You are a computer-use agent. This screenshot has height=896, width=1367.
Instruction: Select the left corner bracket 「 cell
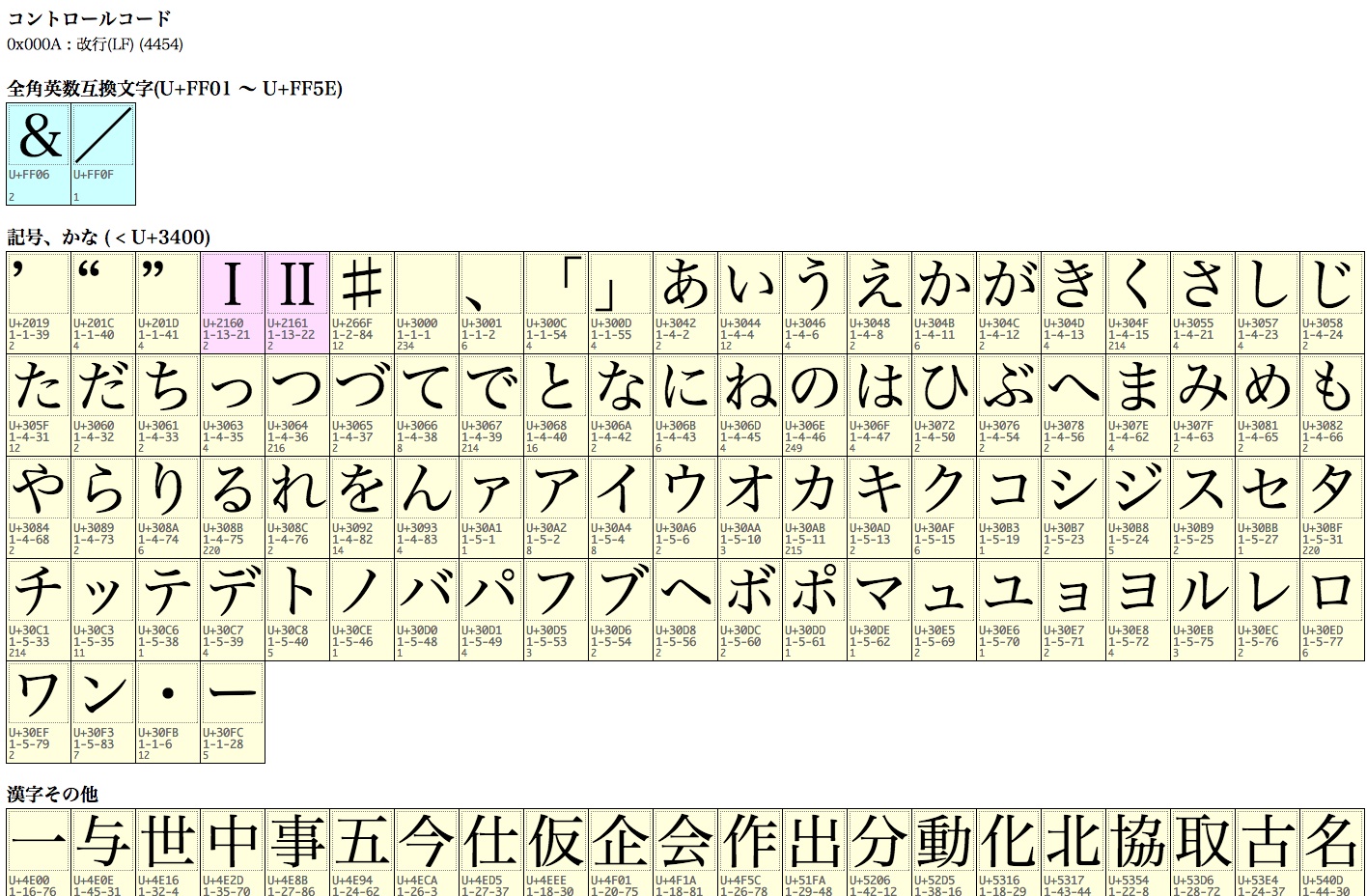[x=556, y=302]
